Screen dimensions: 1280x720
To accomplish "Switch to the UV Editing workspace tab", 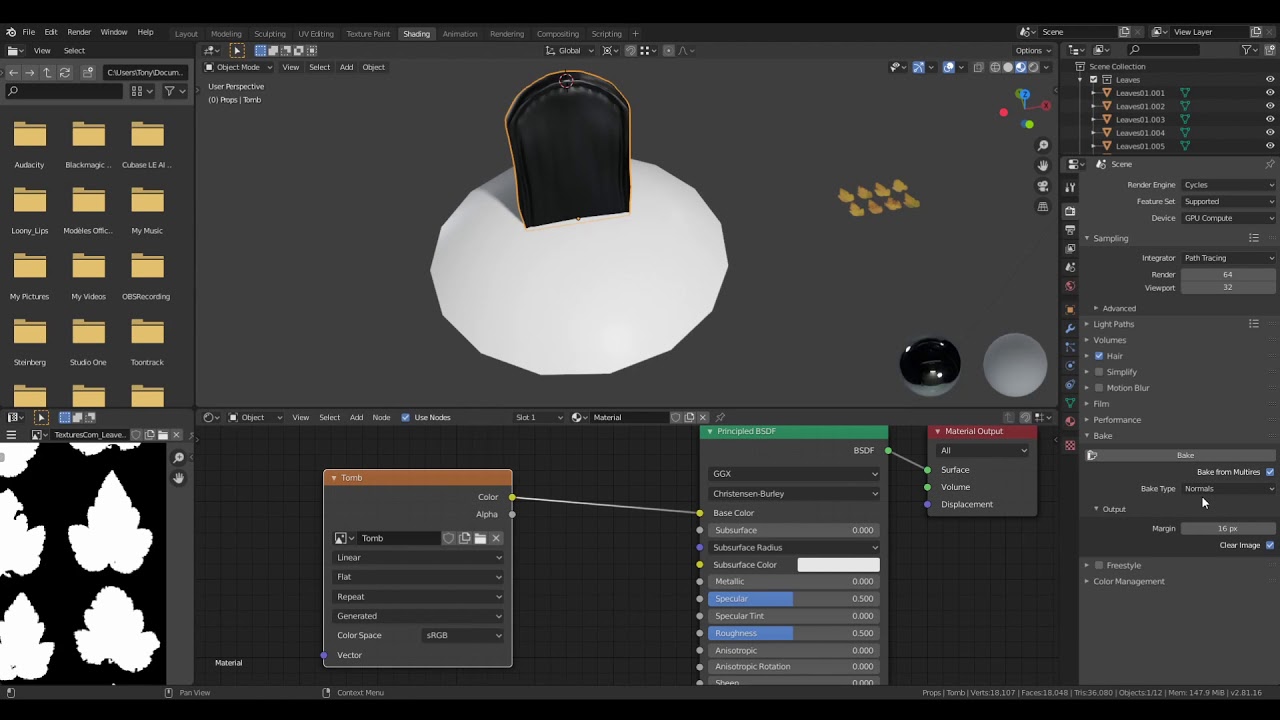I will click(x=316, y=34).
